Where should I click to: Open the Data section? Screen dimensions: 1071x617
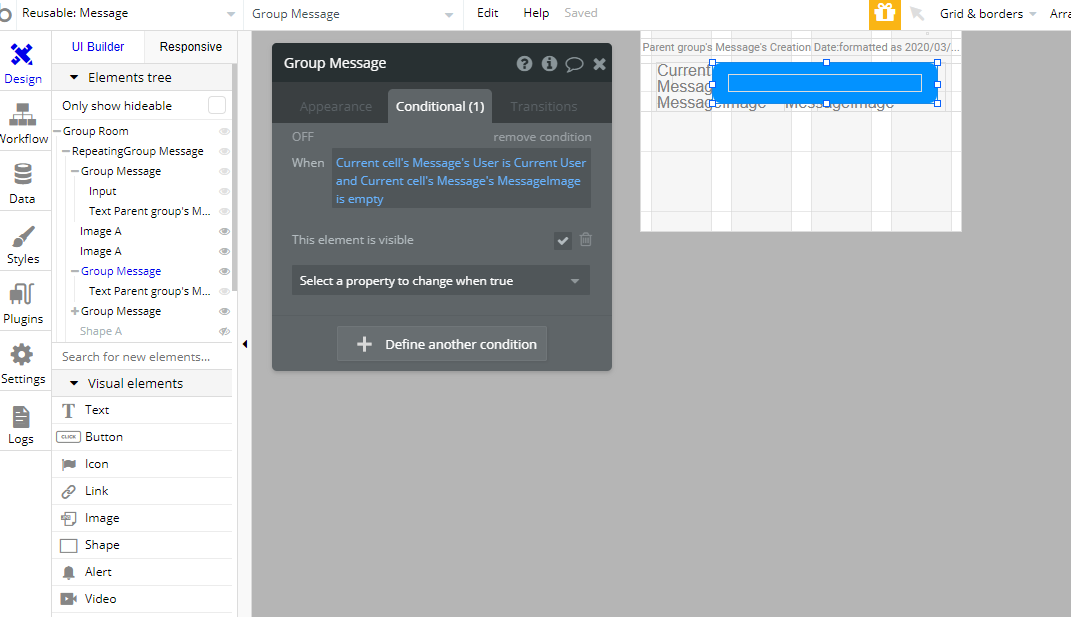click(x=23, y=183)
